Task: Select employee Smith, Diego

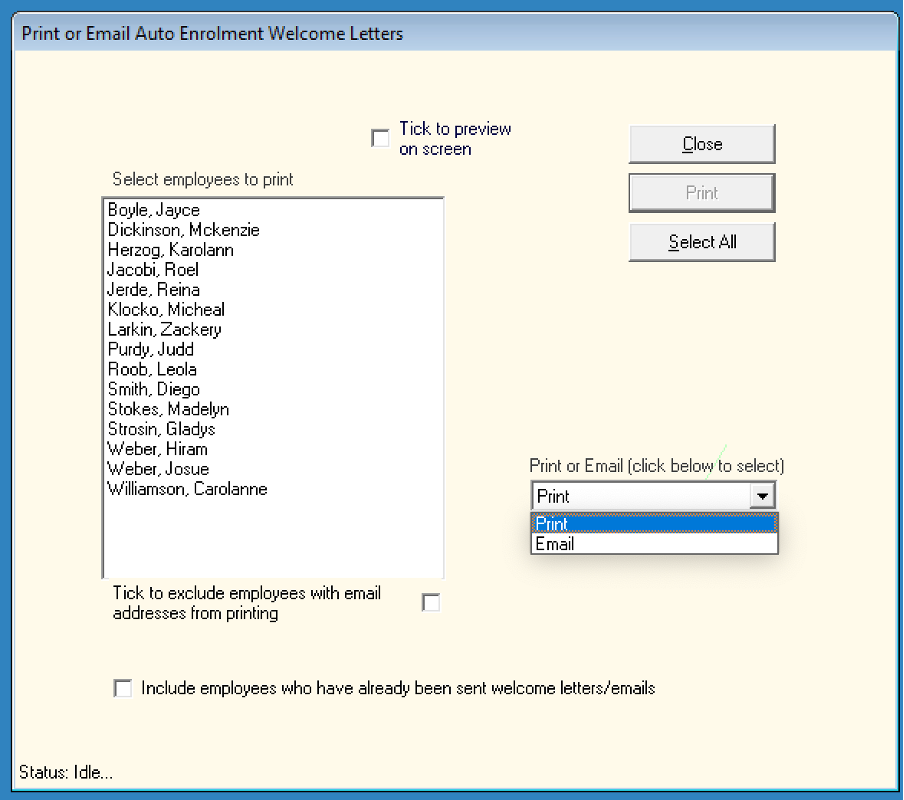Action: pos(154,390)
